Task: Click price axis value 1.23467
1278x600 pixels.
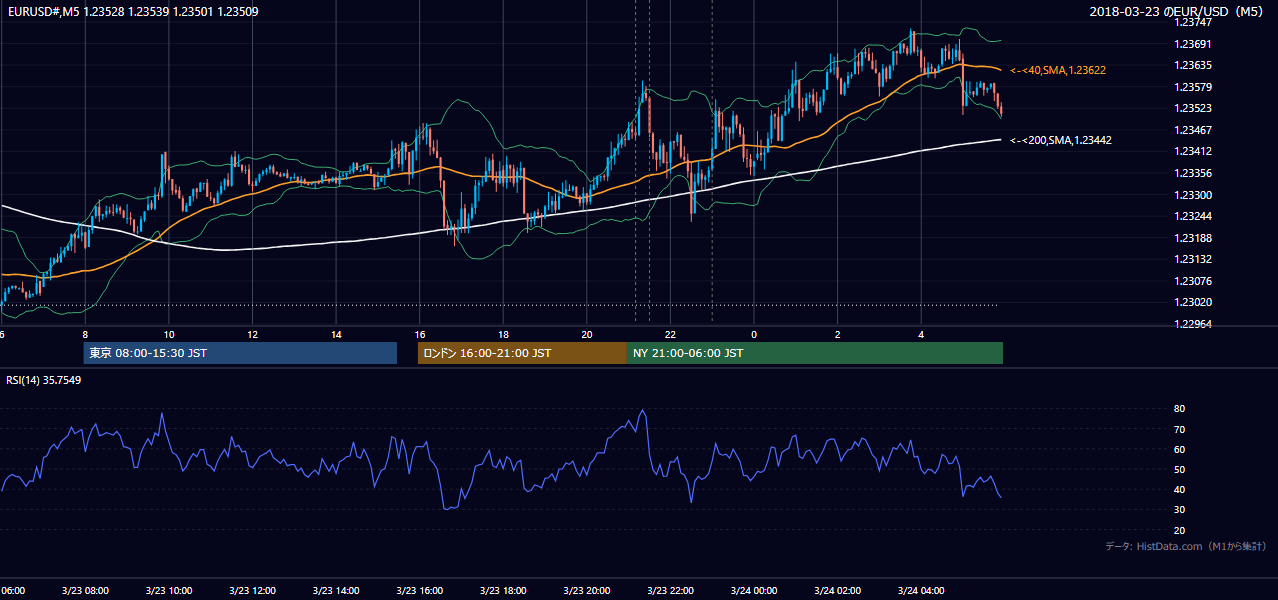Action: coord(1192,130)
